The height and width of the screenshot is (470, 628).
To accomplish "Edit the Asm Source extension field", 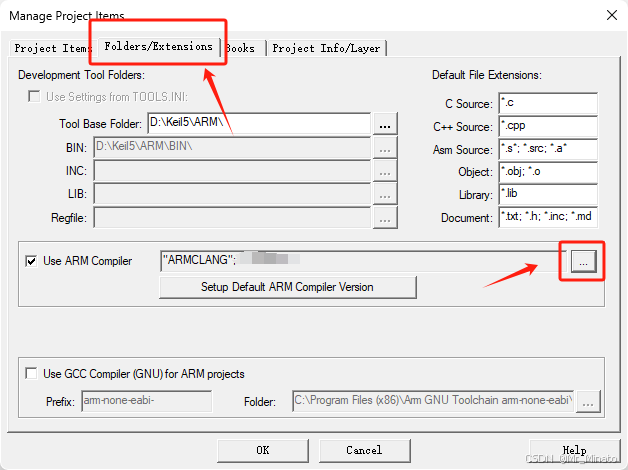I will point(548,149).
